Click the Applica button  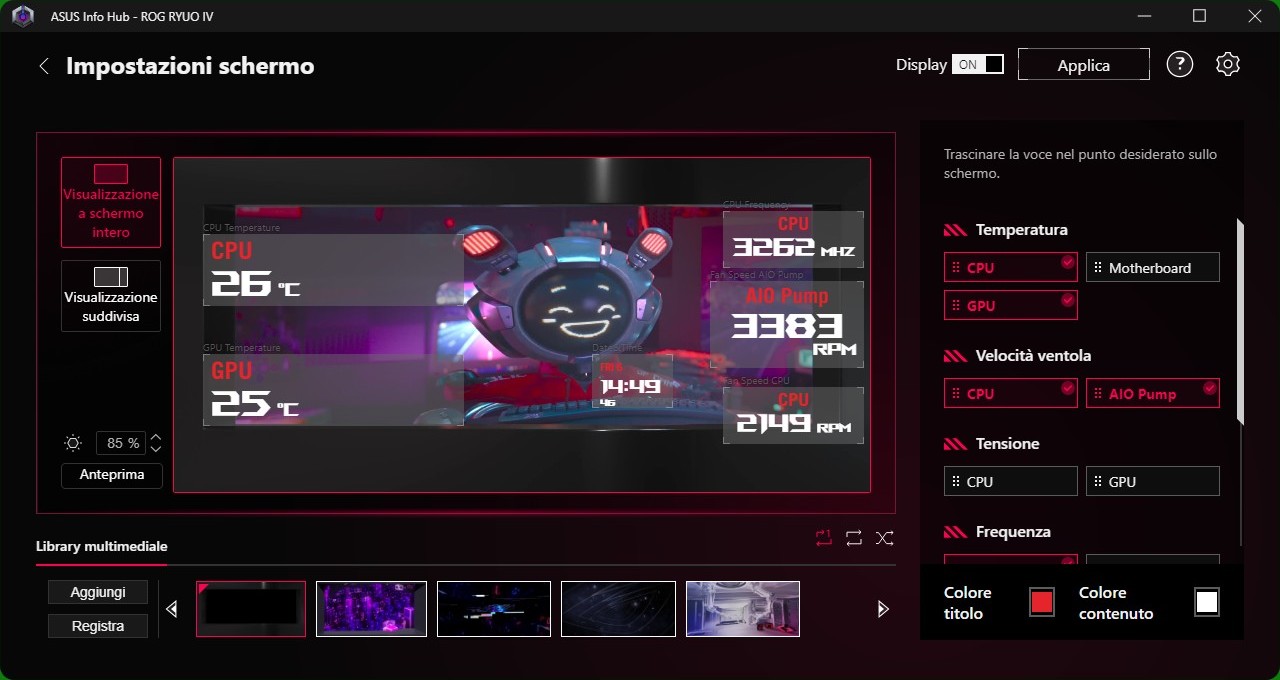coord(1084,65)
